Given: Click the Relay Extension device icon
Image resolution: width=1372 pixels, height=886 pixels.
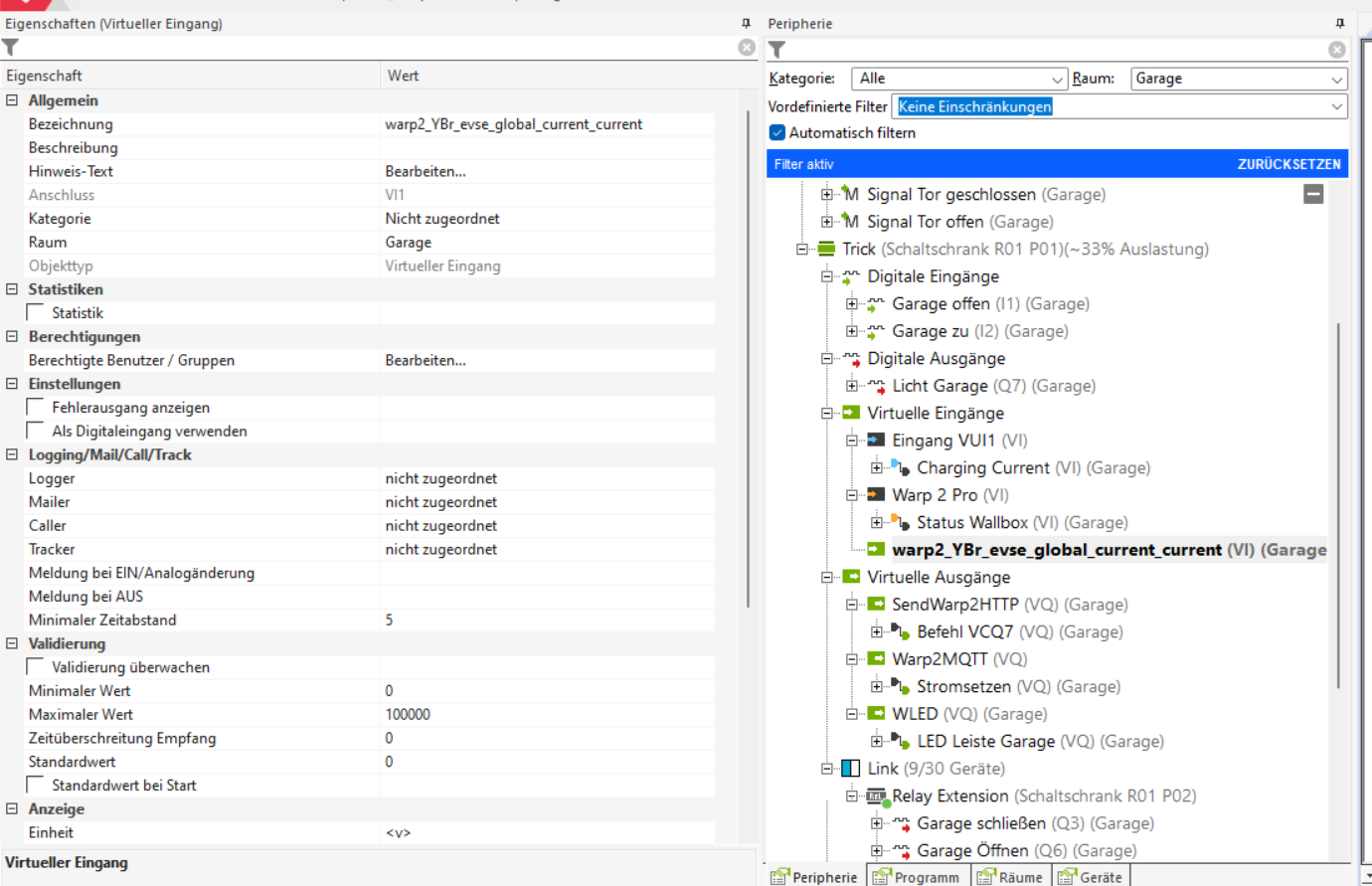Looking at the screenshot, I should (x=876, y=797).
